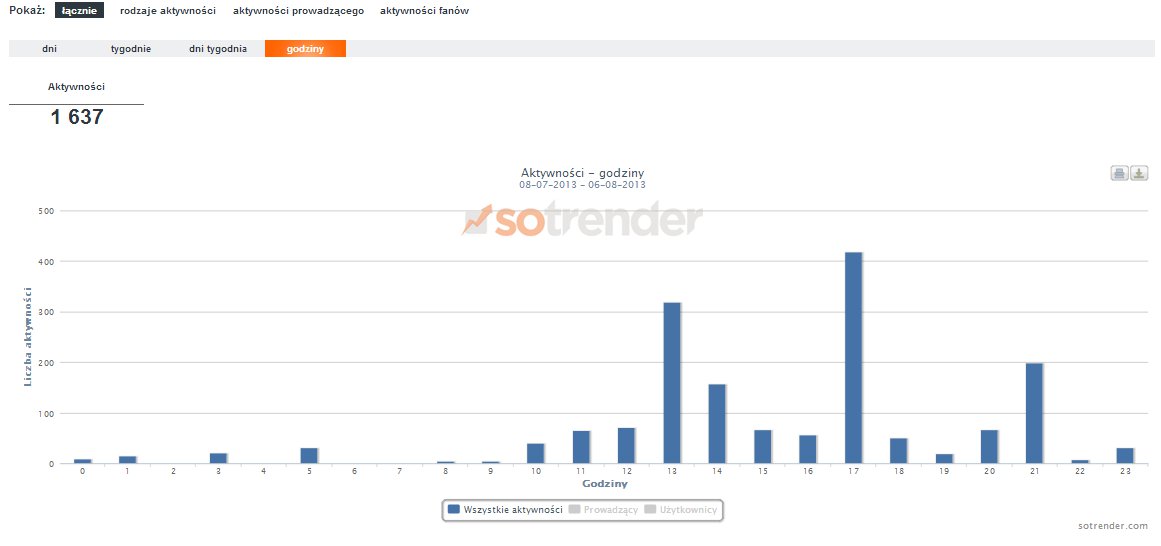
Task: Open the tygodnie tab
Action: click(131, 49)
